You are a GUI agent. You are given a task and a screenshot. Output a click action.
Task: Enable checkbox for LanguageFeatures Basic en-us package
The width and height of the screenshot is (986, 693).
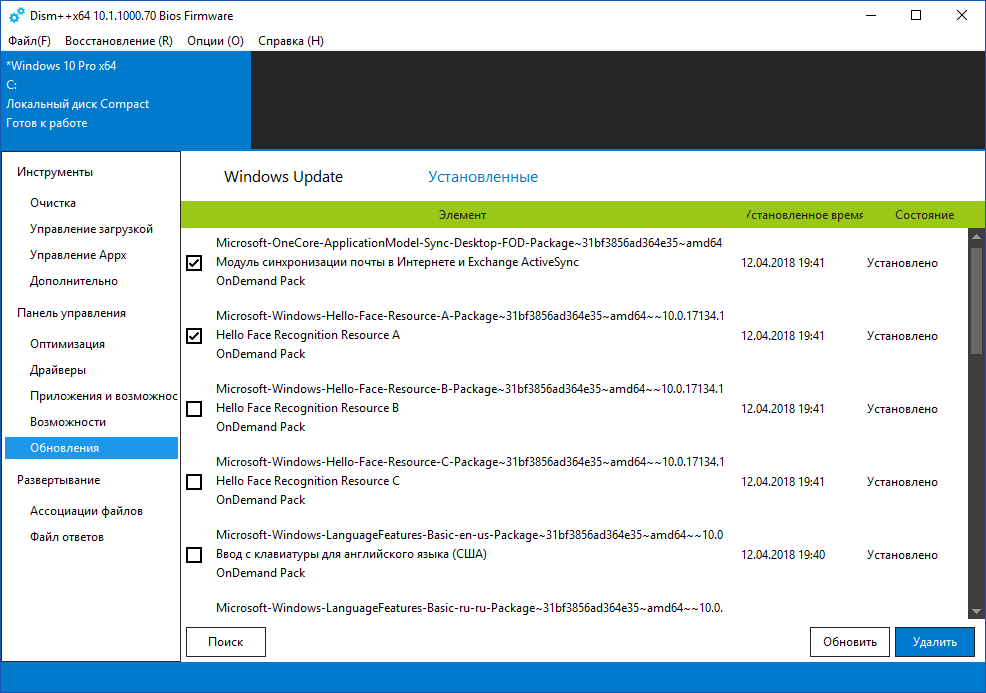click(194, 555)
